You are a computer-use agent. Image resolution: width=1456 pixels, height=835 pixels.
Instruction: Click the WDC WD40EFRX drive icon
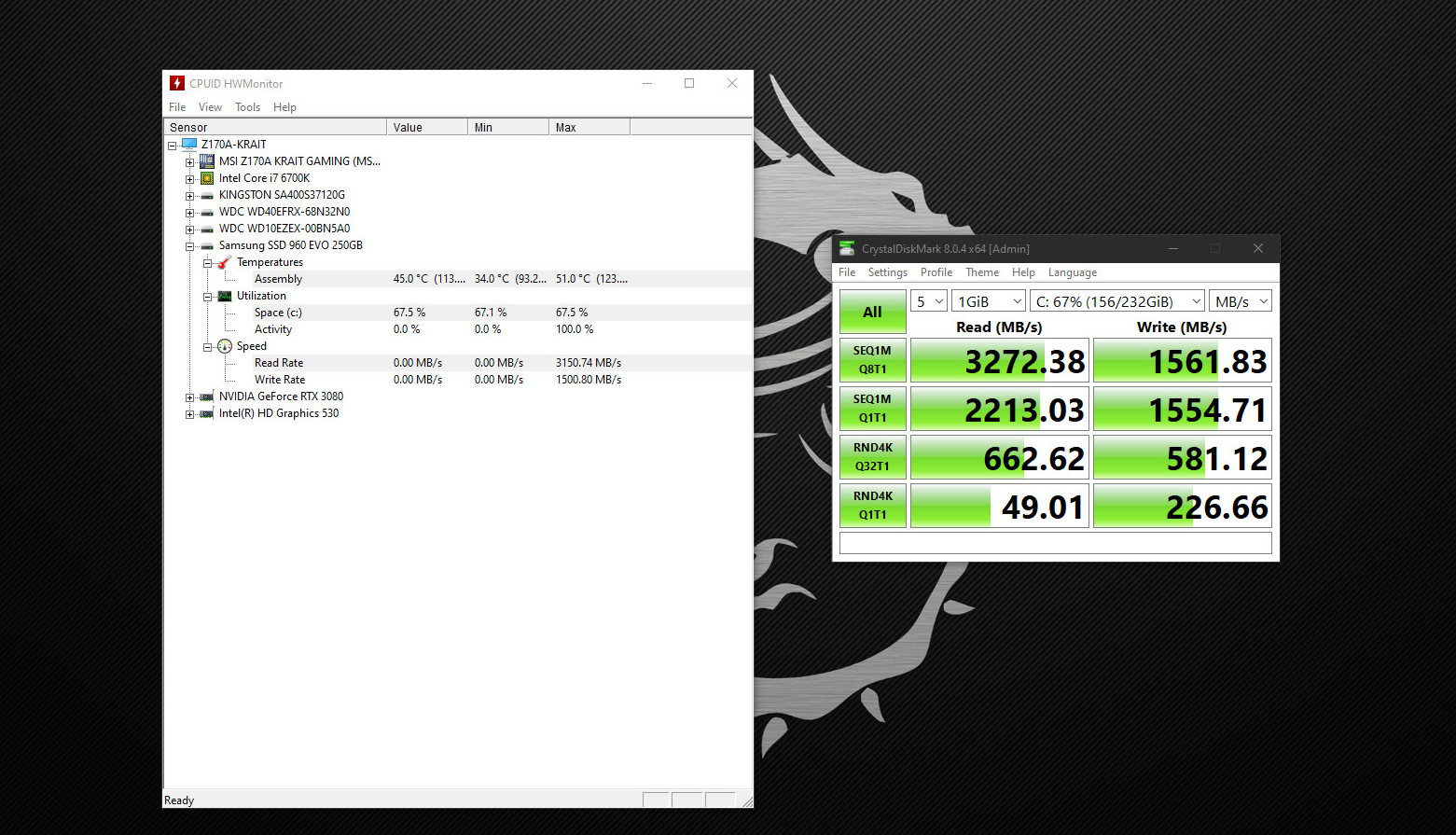(207, 213)
